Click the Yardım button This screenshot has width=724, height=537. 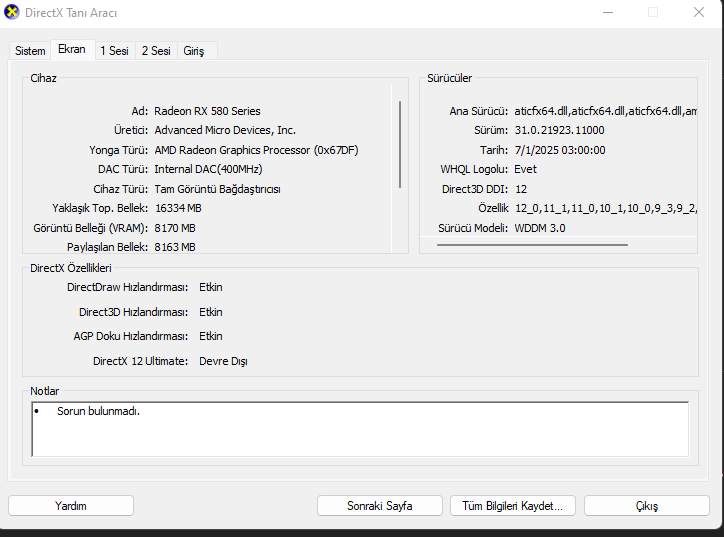tap(71, 506)
